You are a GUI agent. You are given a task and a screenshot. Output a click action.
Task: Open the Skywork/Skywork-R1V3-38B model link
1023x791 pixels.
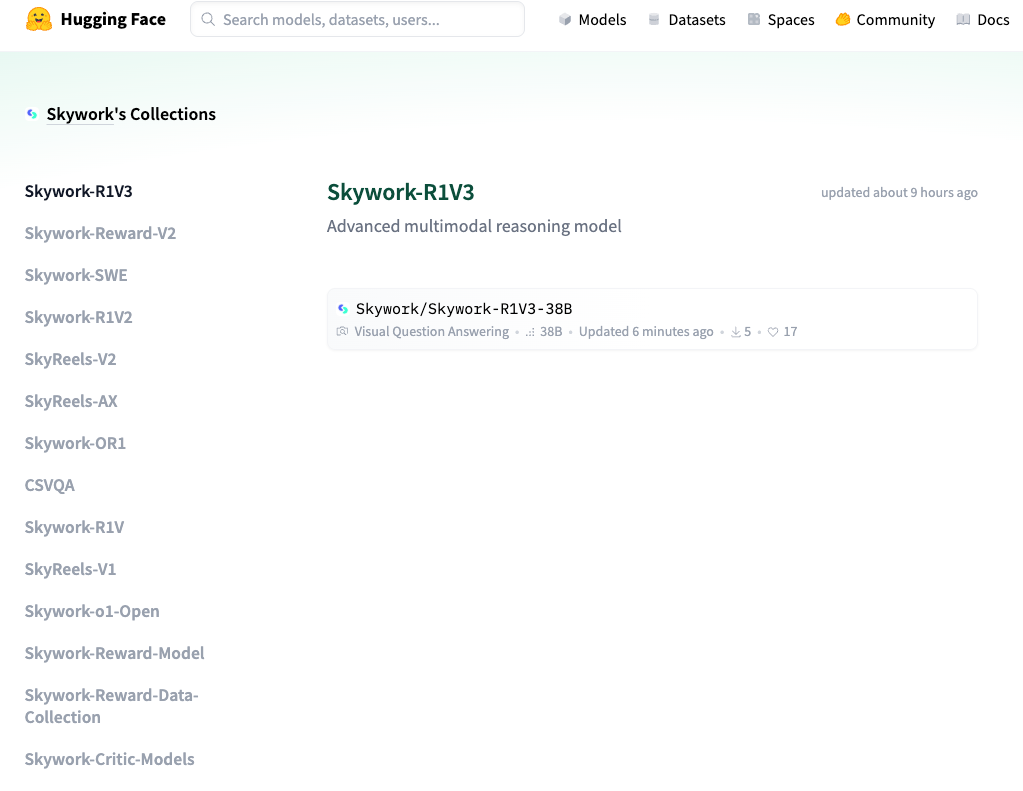[x=464, y=309]
